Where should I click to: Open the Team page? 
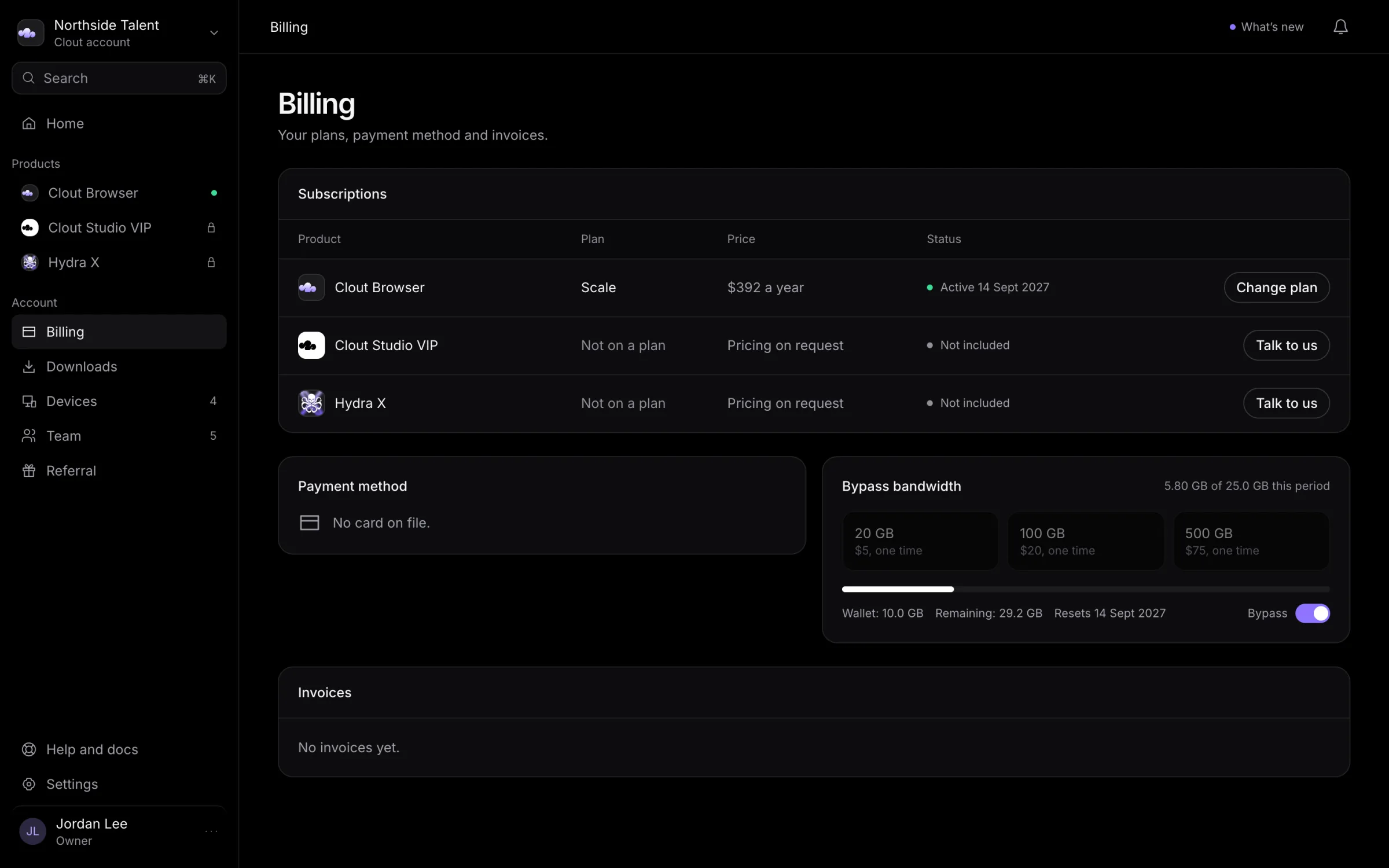119,436
